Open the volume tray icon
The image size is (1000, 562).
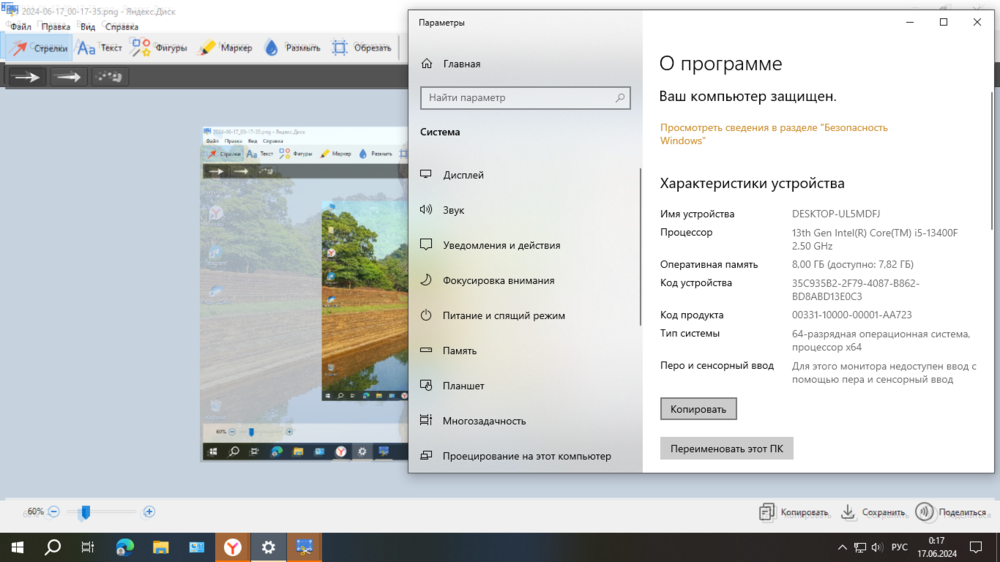(x=878, y=547)
